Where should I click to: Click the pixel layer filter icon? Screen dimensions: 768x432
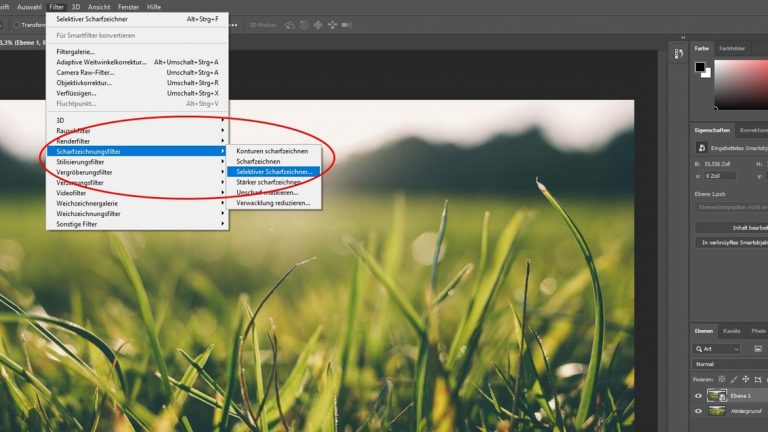pyautogui.click(x=755, y=349)
